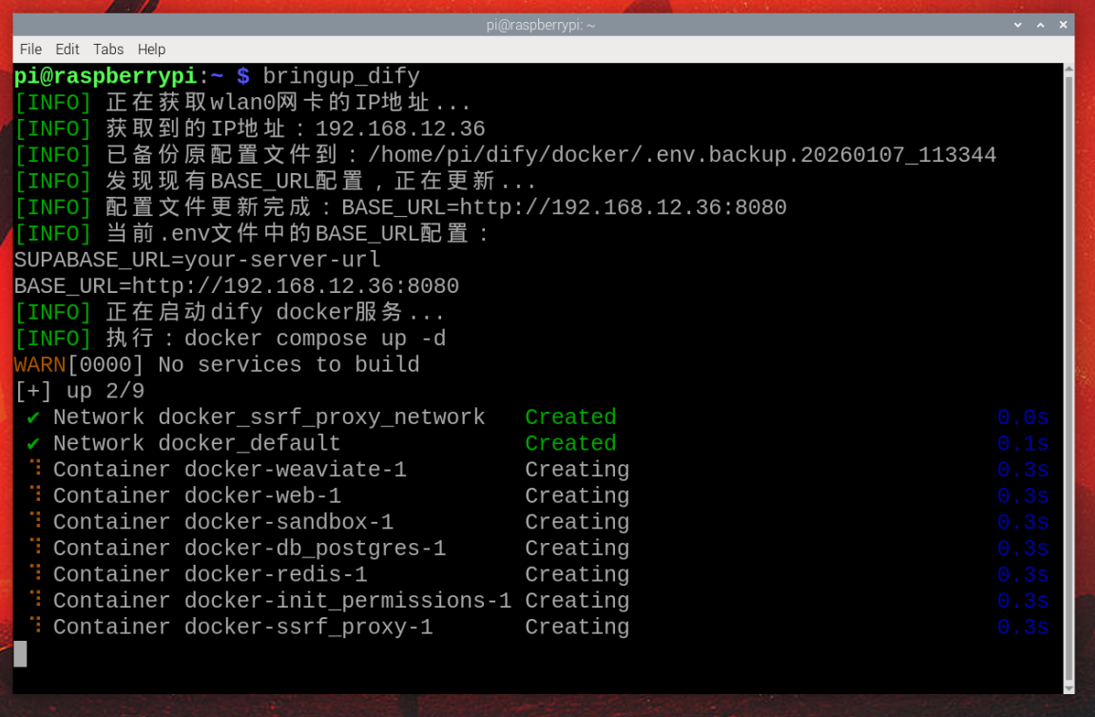Image resolution: width=1095 pixels, height=717 pixels.
Task: Click 'Creating' status for docker-redis-1
Action: (x=577, y=575)
